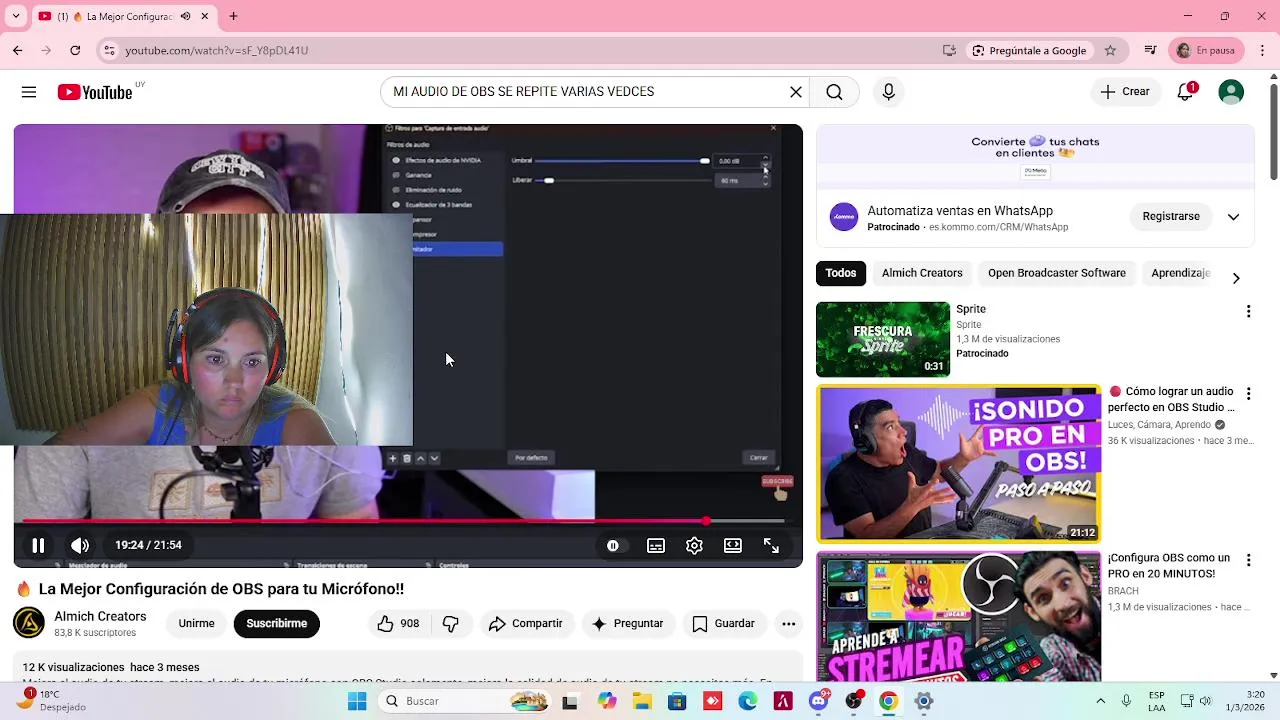Open the Sprite sponsored video thumbnail

883,339
